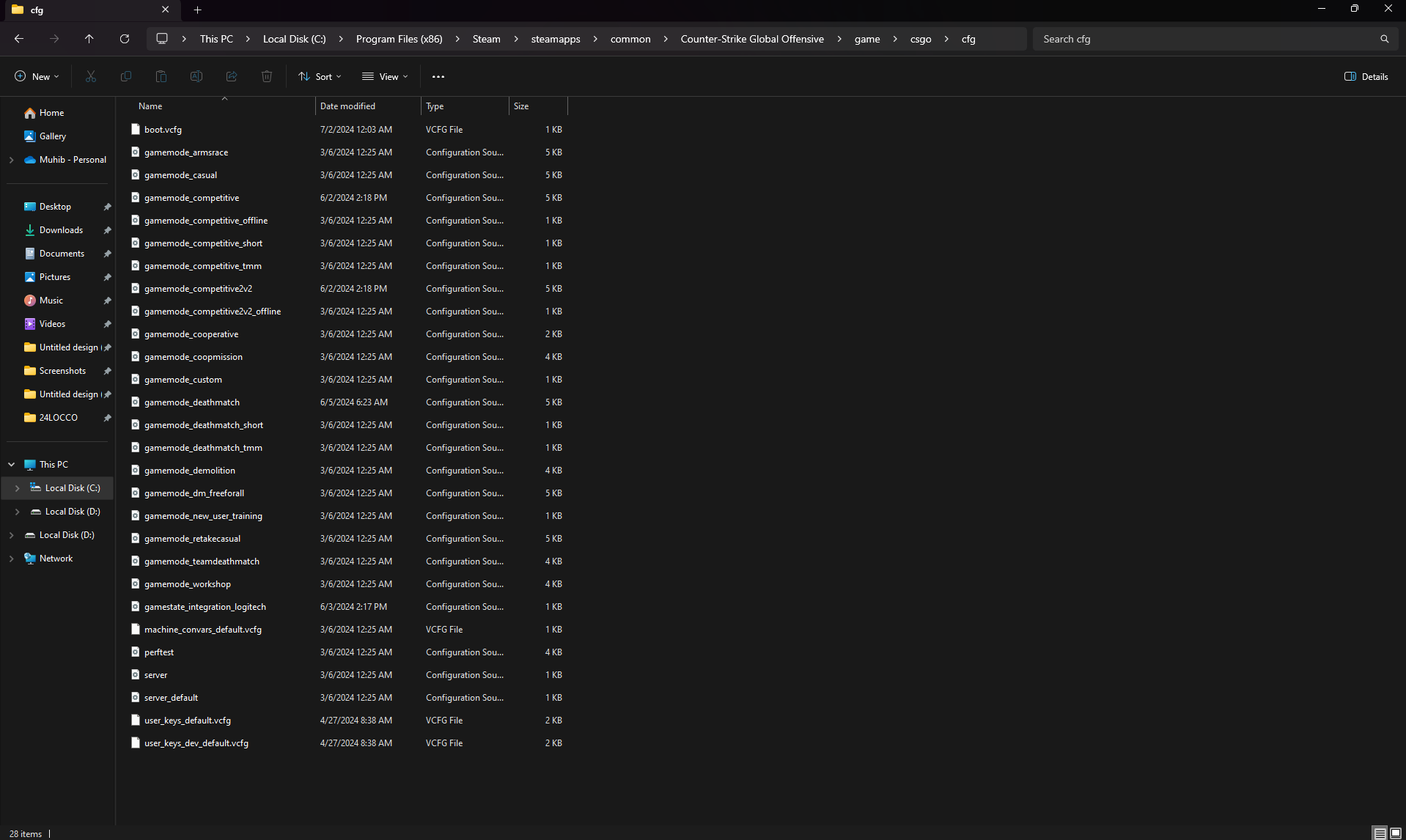This screenshot has height=840, width=1406.
Task: Sort by the Size column header
Action: (x=539, y=106)
